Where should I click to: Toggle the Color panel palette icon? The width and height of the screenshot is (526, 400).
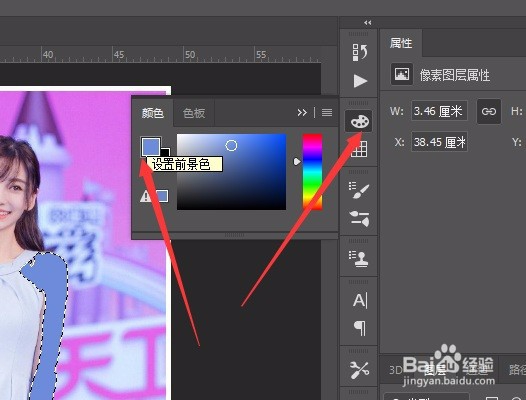(359, 121)
